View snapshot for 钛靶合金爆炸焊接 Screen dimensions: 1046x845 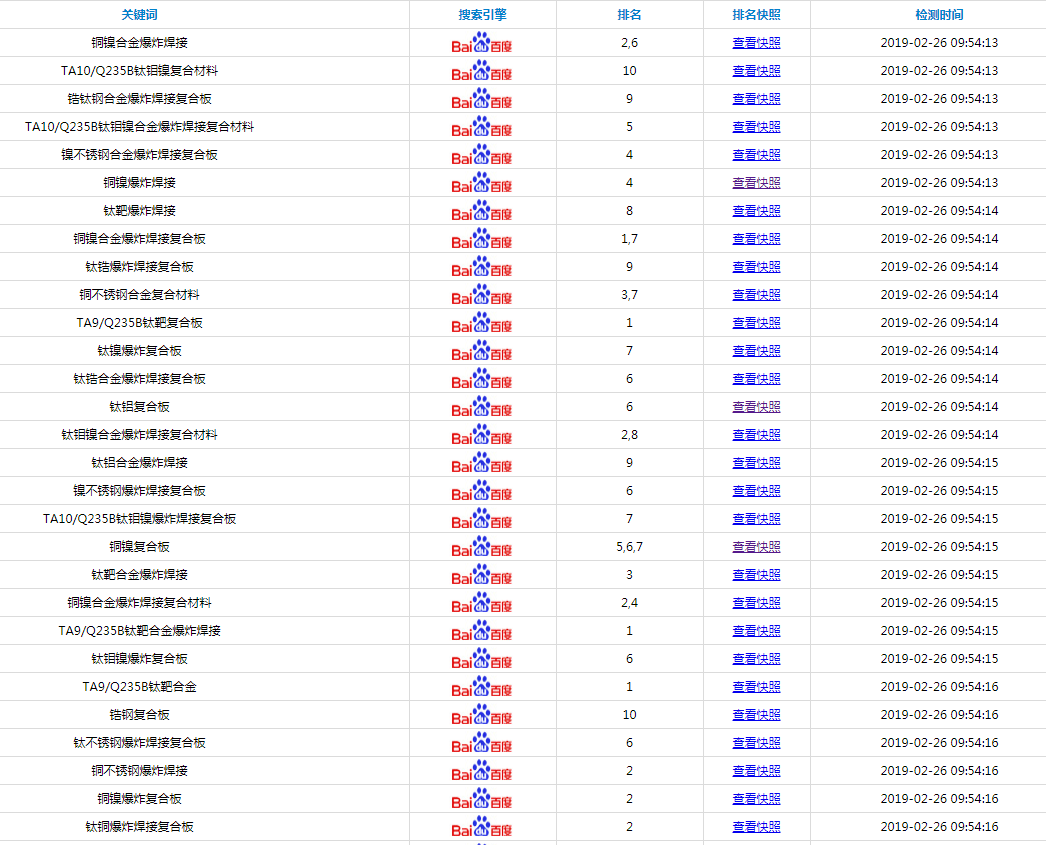pos(756,575)
